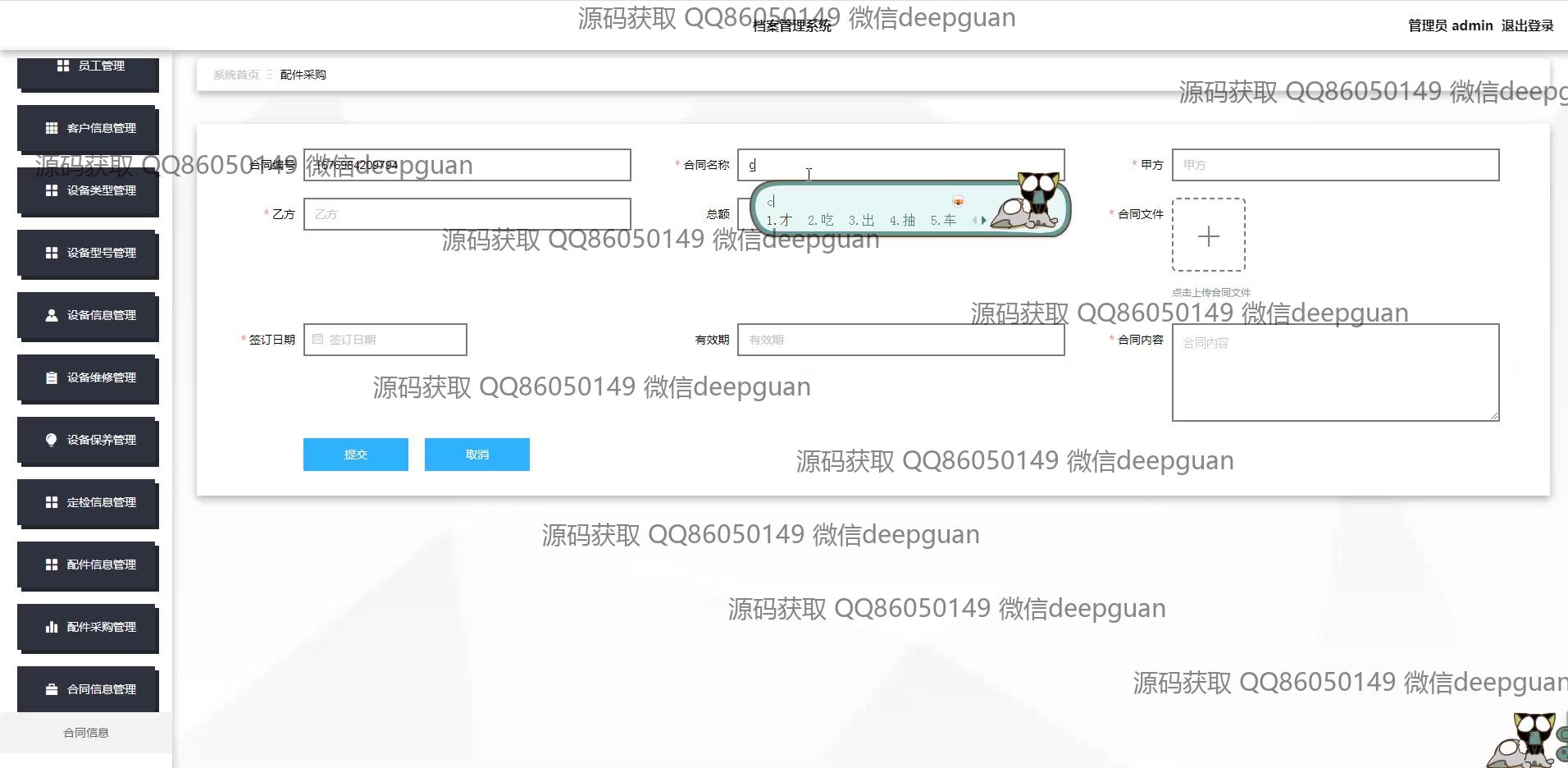1568x768 pixels.
Task: Click 配件采购 breadcrumb text
Action: (x=303, y=75)
